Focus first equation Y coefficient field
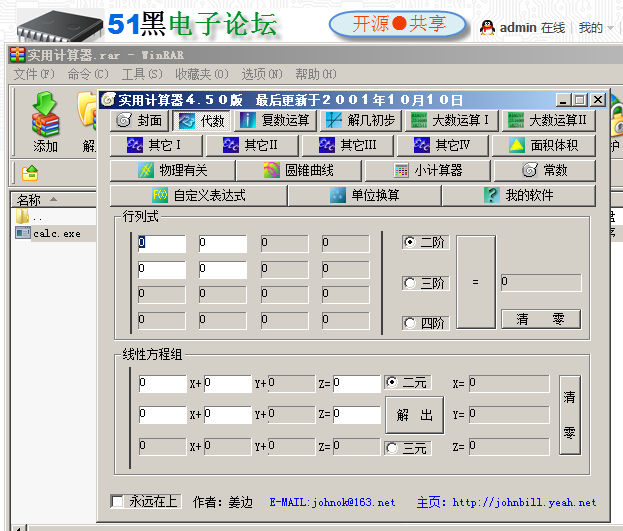This screenshot has height=531, width=623. 228,384
